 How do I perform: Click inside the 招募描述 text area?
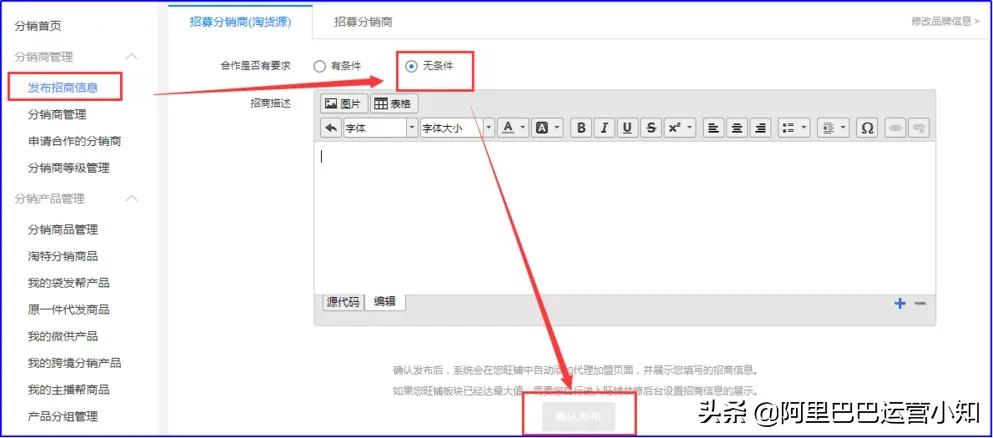click(625, 215)
